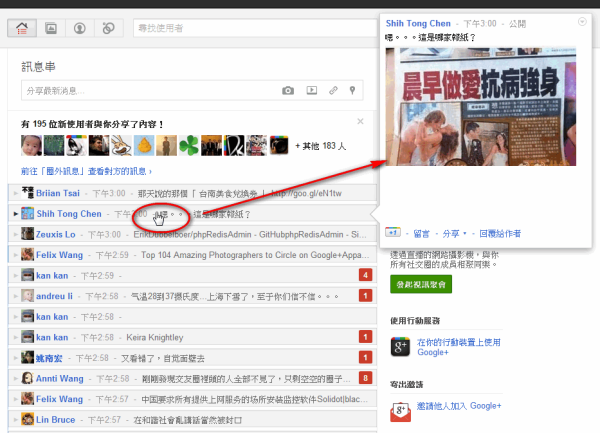Dismiss the 195 new users notice

[x=360, y=121]
